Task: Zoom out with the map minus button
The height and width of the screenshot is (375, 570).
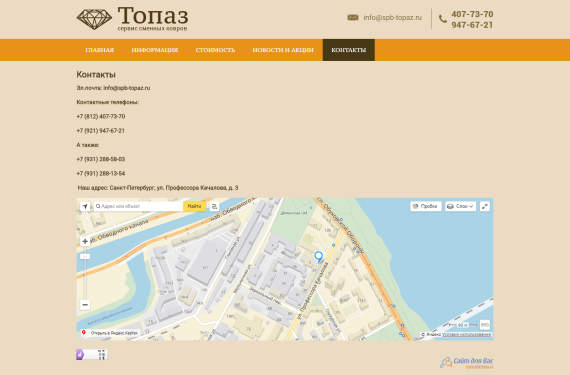Action: click(85, 305)
